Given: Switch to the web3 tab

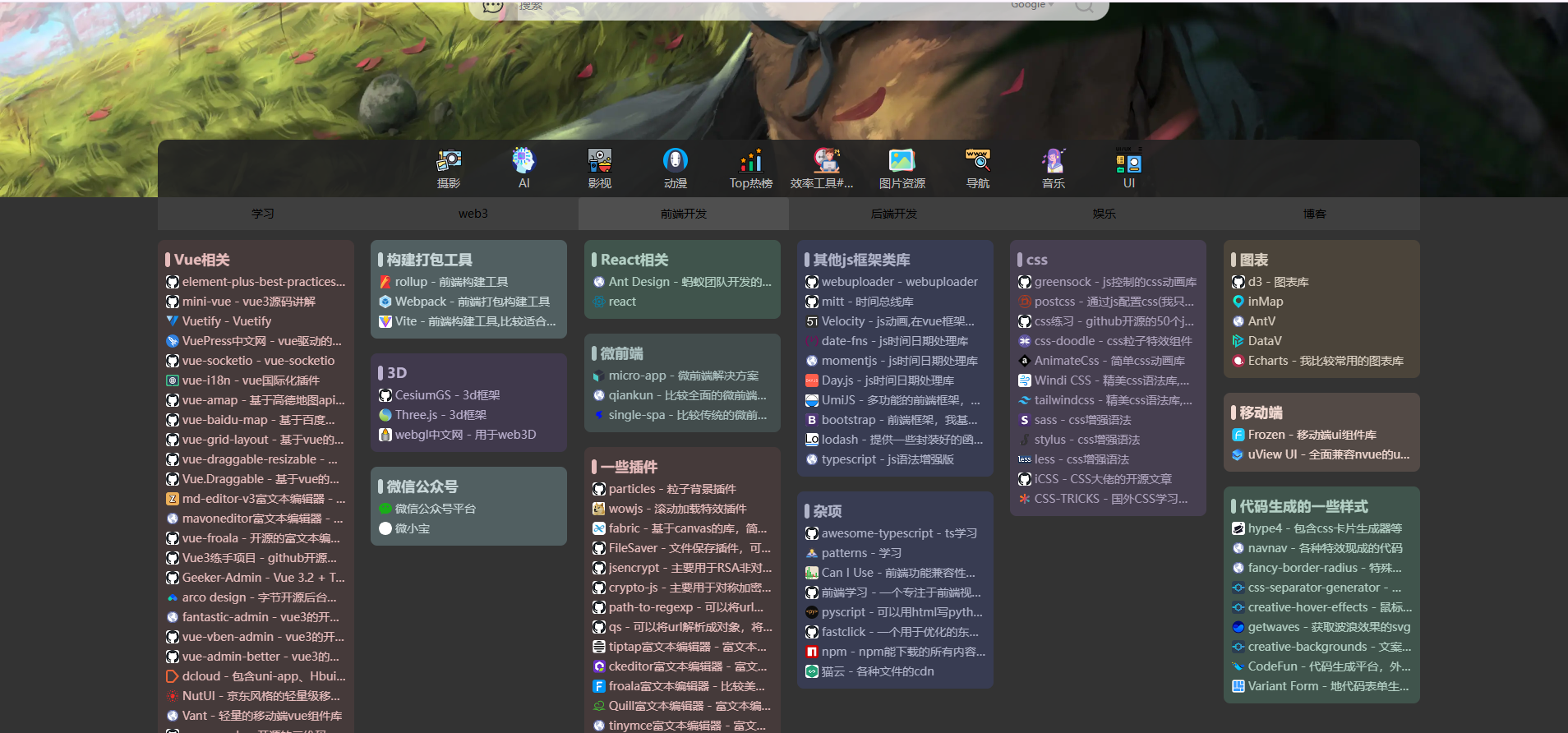Looking at the screenshot, I should click(x=473, y=214).
